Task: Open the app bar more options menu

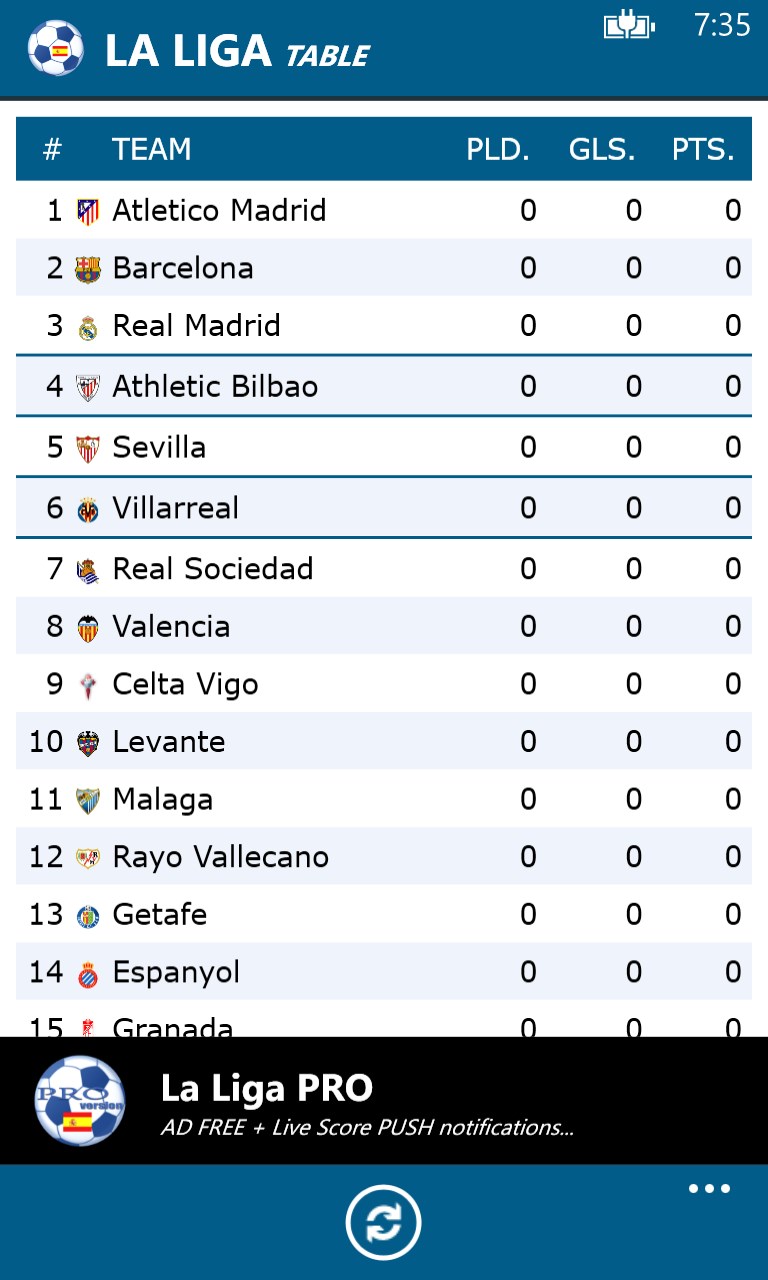Action: click(708, 1188)
